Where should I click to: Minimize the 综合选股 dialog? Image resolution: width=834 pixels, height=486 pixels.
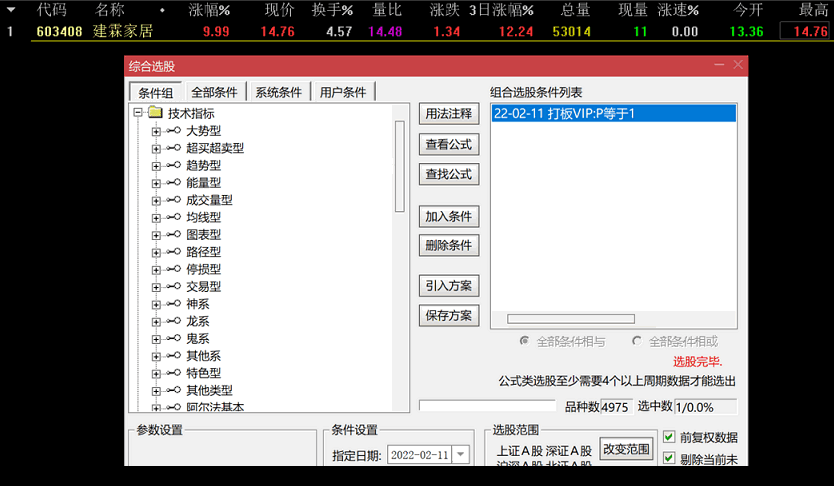(x=719, y=65)
